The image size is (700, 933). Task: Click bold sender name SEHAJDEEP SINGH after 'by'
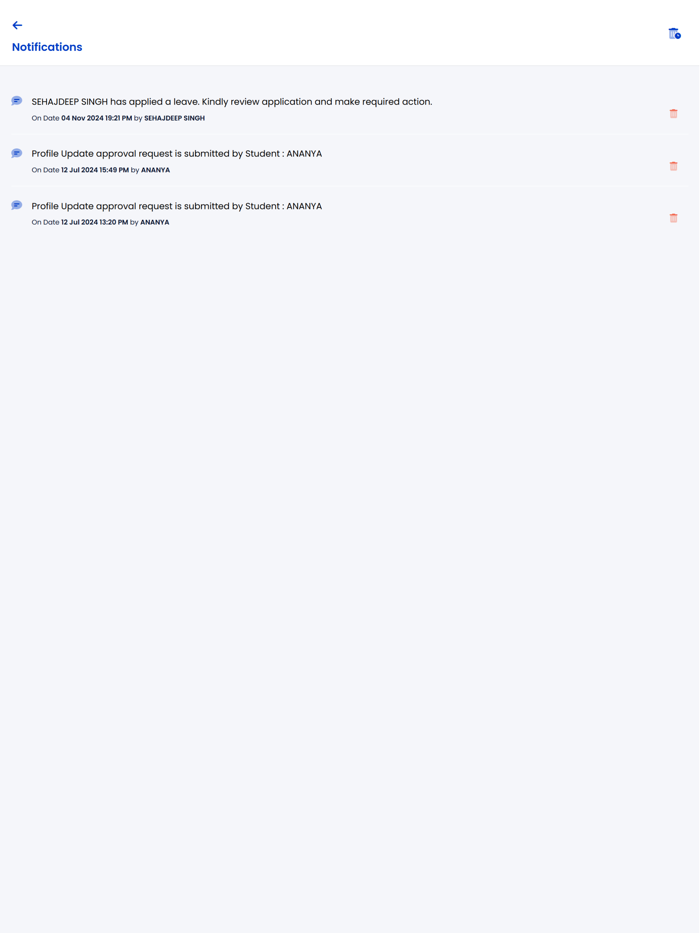[174, 118]
